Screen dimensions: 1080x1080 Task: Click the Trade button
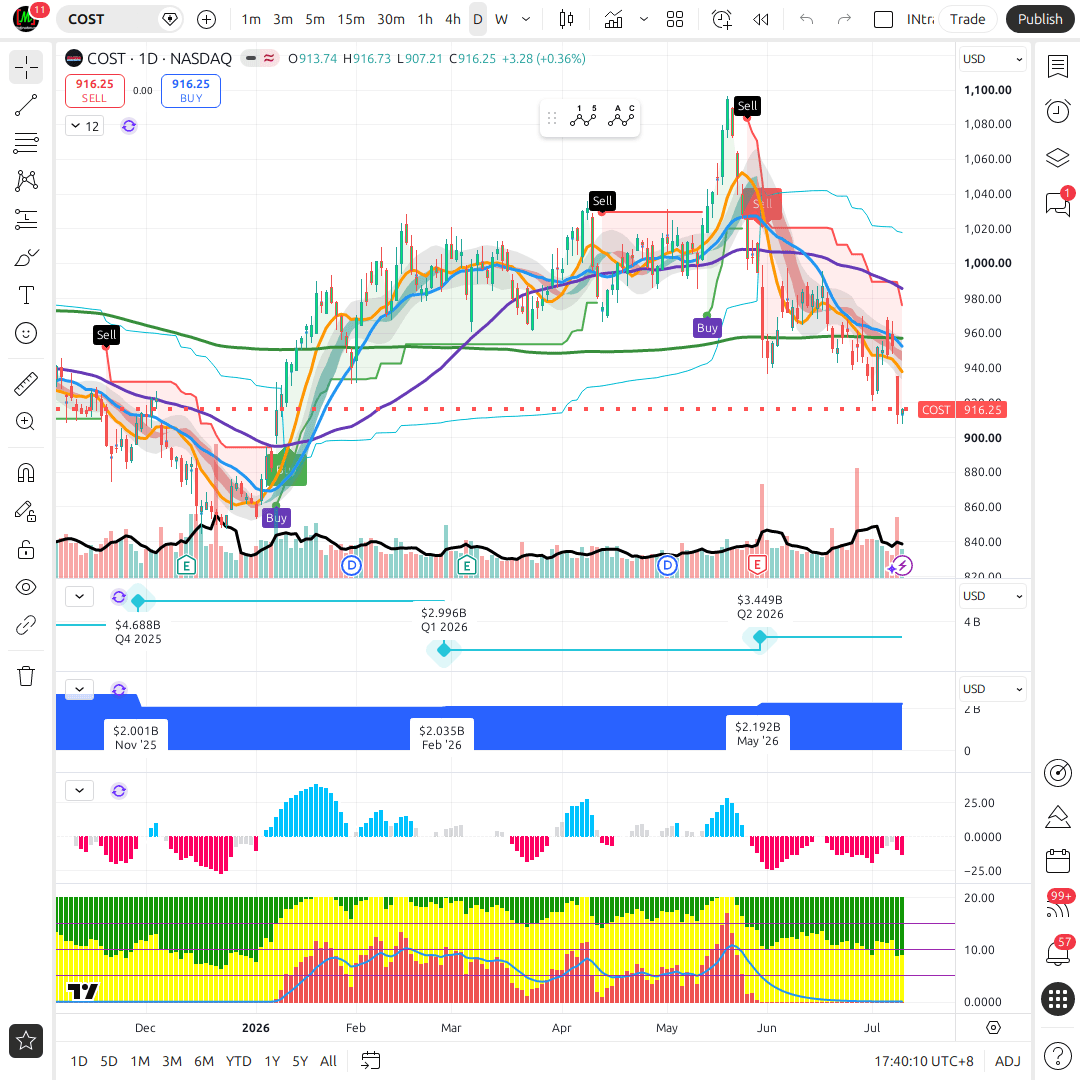(x=967, y=19)
